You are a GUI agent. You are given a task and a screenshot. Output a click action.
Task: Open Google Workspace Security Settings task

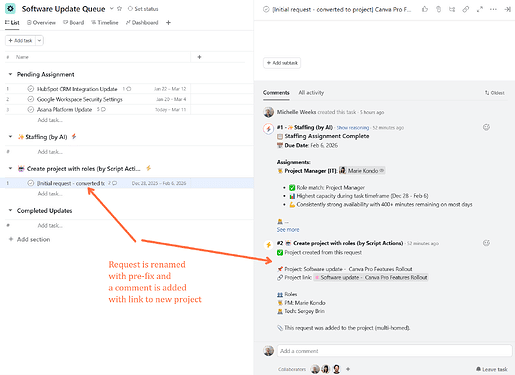click(x=80, y=99)
